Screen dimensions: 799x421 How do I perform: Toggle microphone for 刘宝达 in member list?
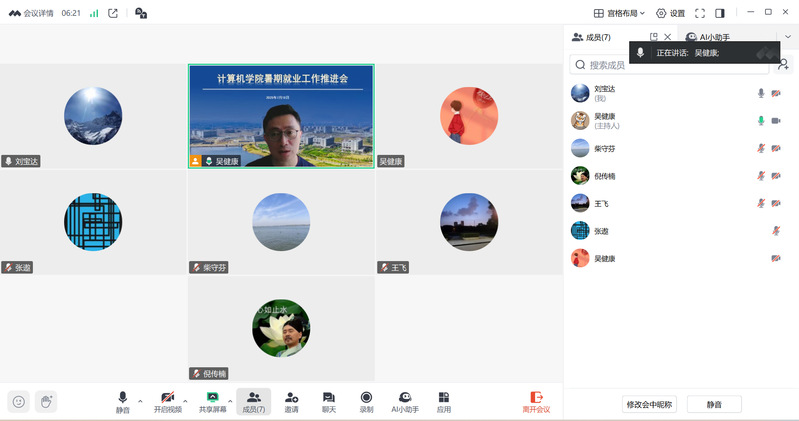[761, 93]
